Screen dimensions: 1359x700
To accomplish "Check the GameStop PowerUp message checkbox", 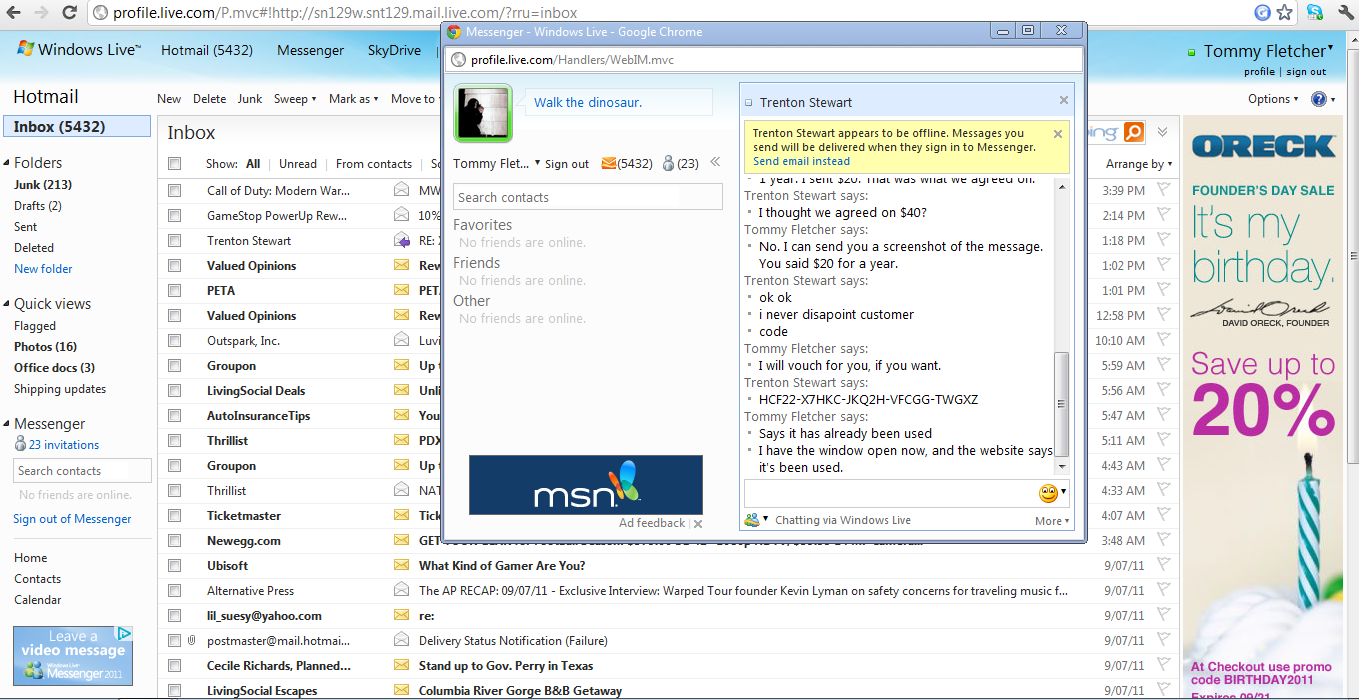I will coord(175,215).
